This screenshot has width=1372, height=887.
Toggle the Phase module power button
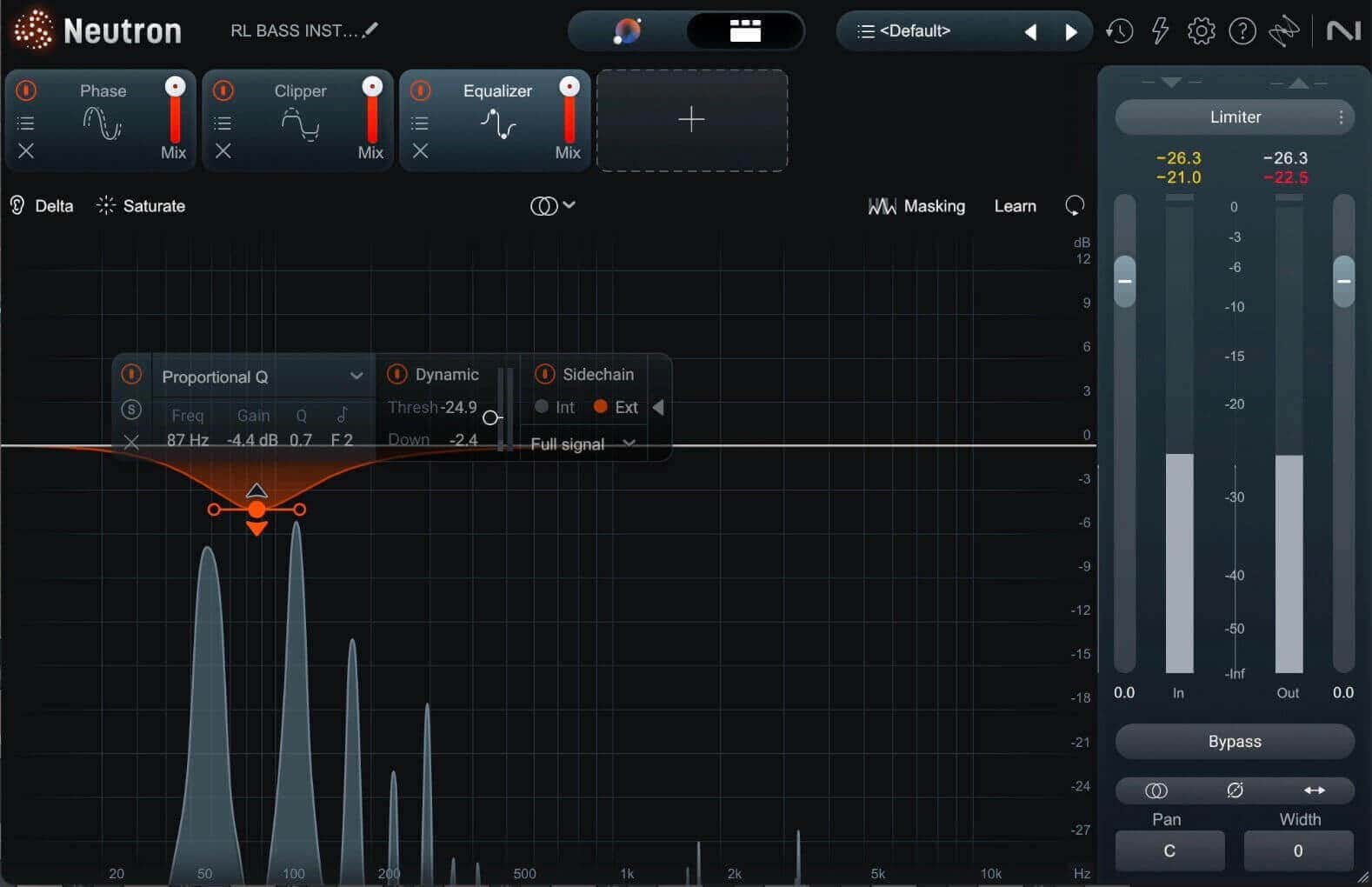point(26,90)
